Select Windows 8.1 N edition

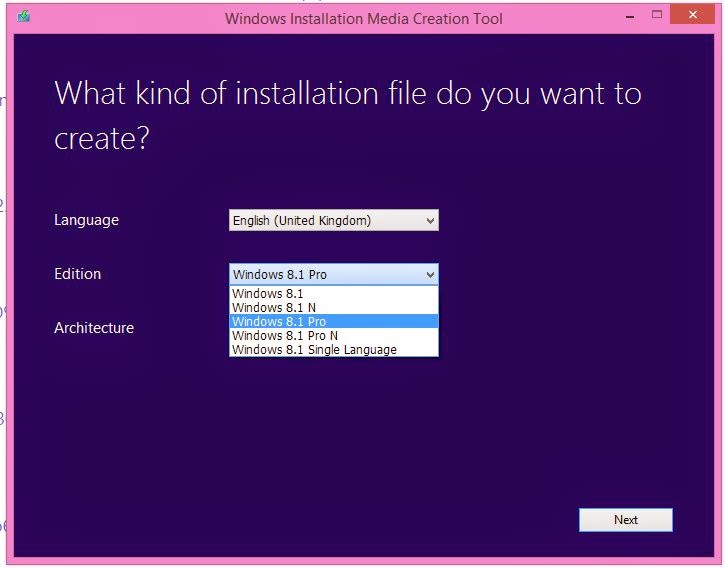pos(333,308)
